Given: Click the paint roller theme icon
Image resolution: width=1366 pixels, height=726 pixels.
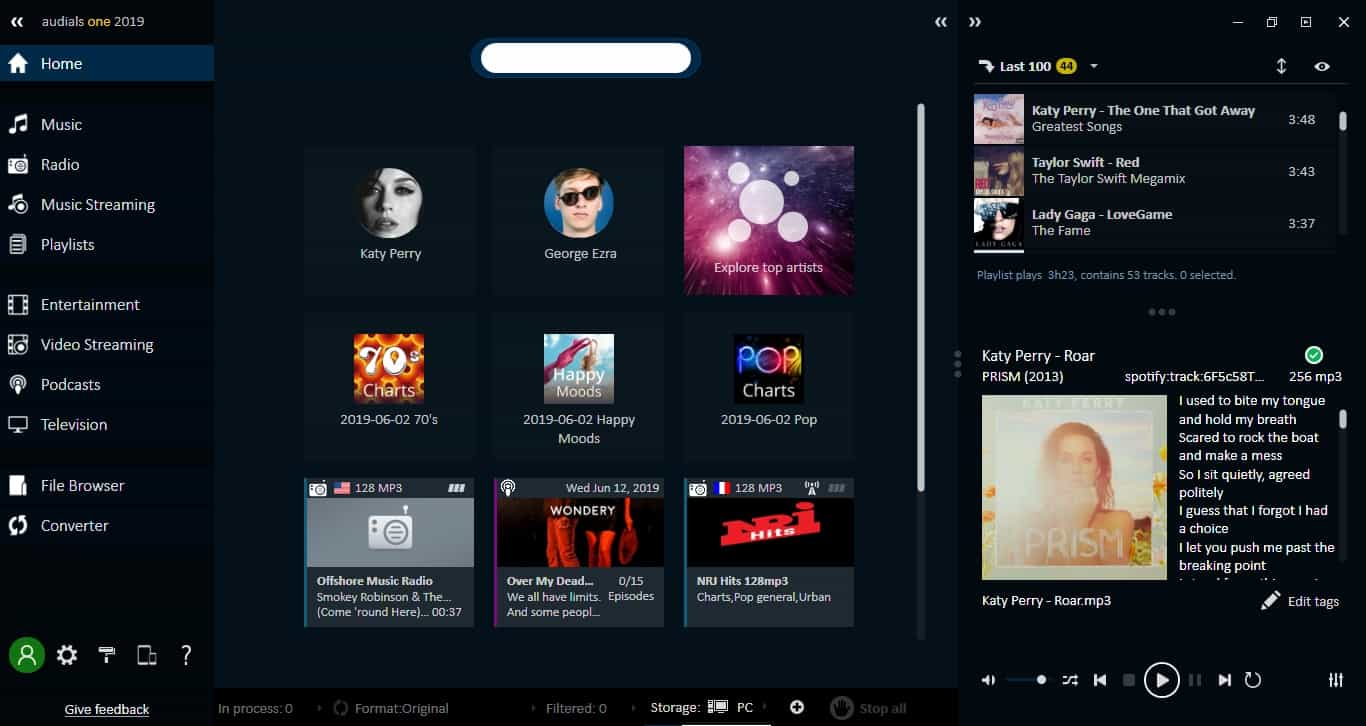Looking at the screenshot, I should tap(107, 655).
